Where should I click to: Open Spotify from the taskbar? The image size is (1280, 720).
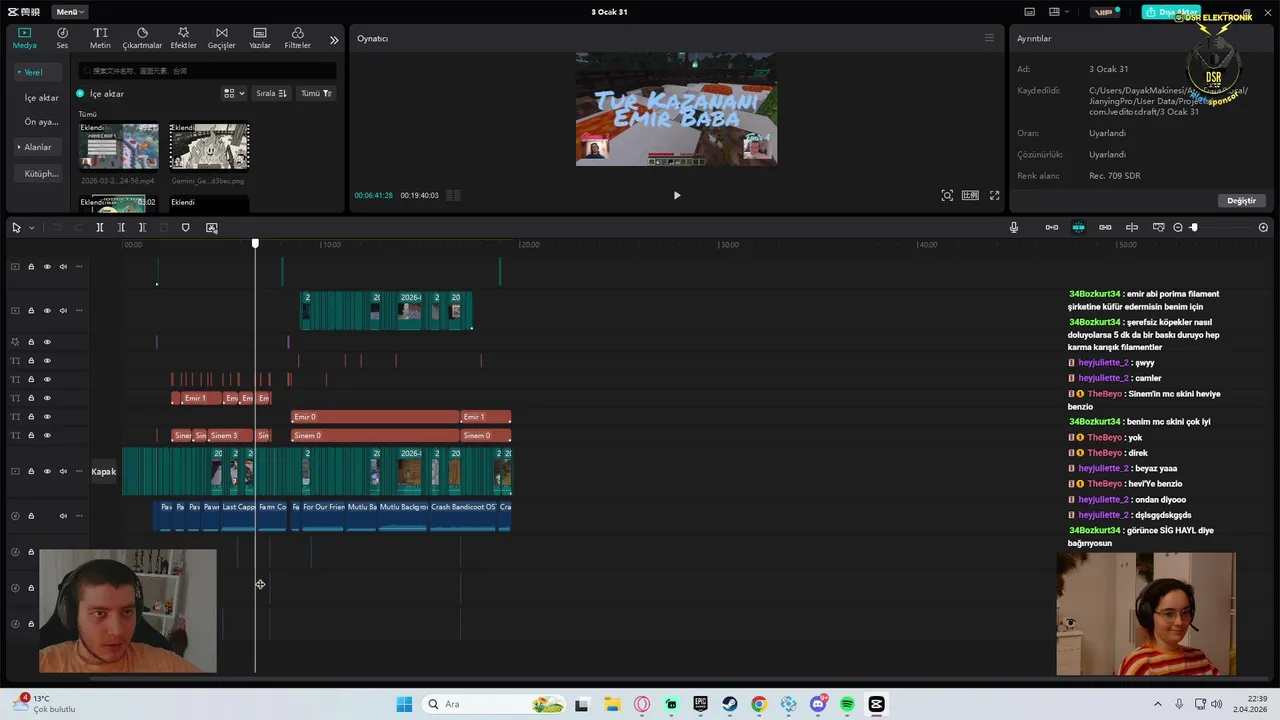tap(847, 704)
